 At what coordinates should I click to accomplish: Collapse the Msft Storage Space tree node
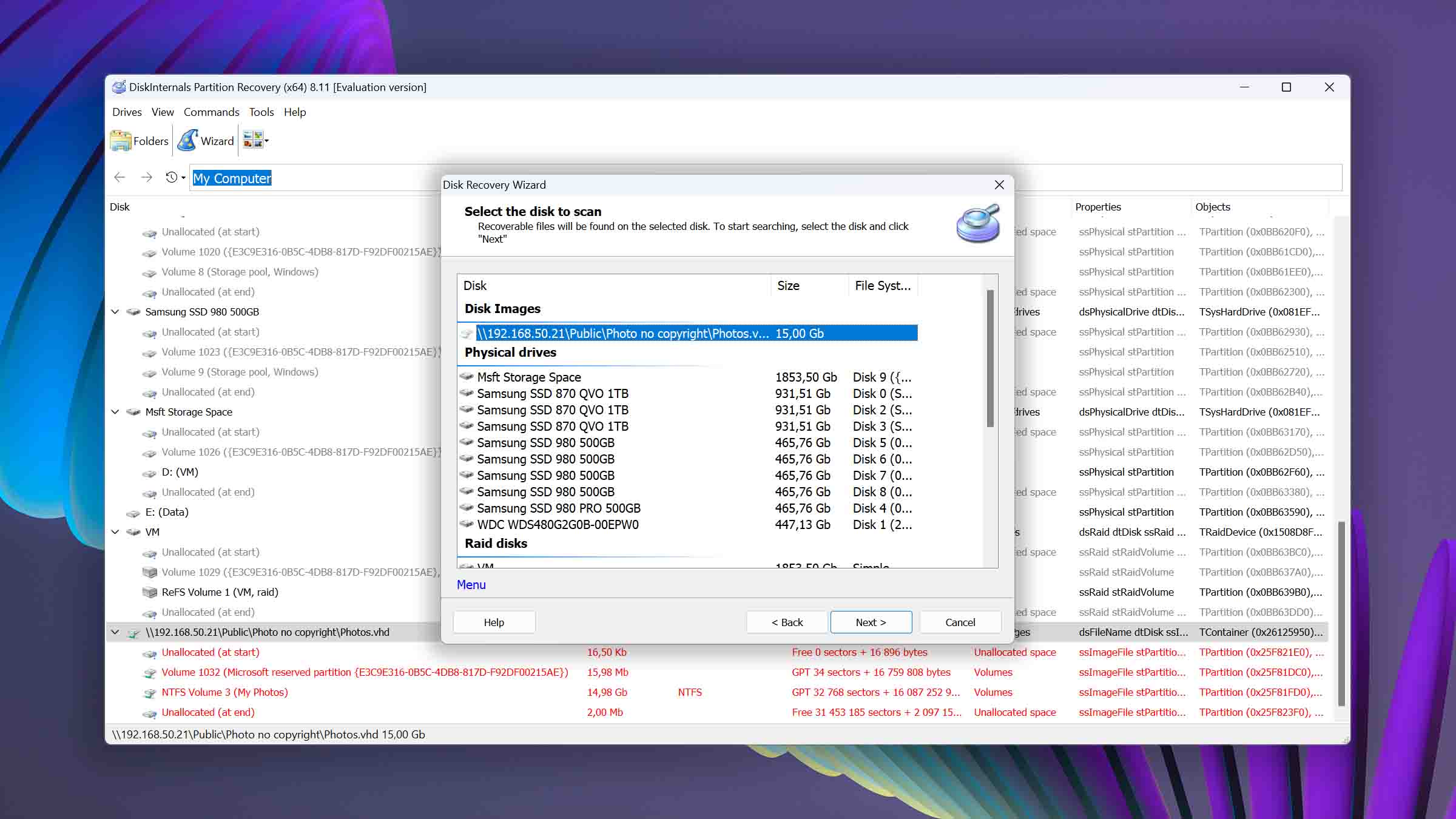[115, 412]
